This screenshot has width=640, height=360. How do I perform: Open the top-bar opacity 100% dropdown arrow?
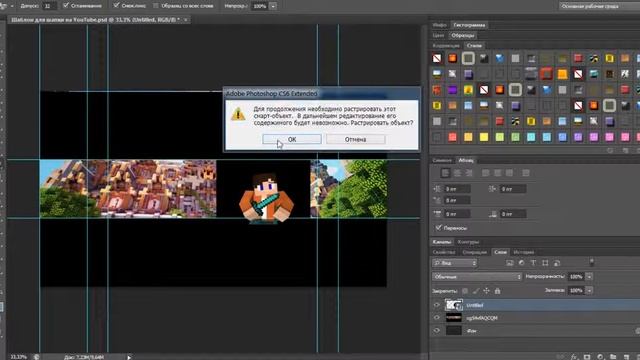coord(273,6)
